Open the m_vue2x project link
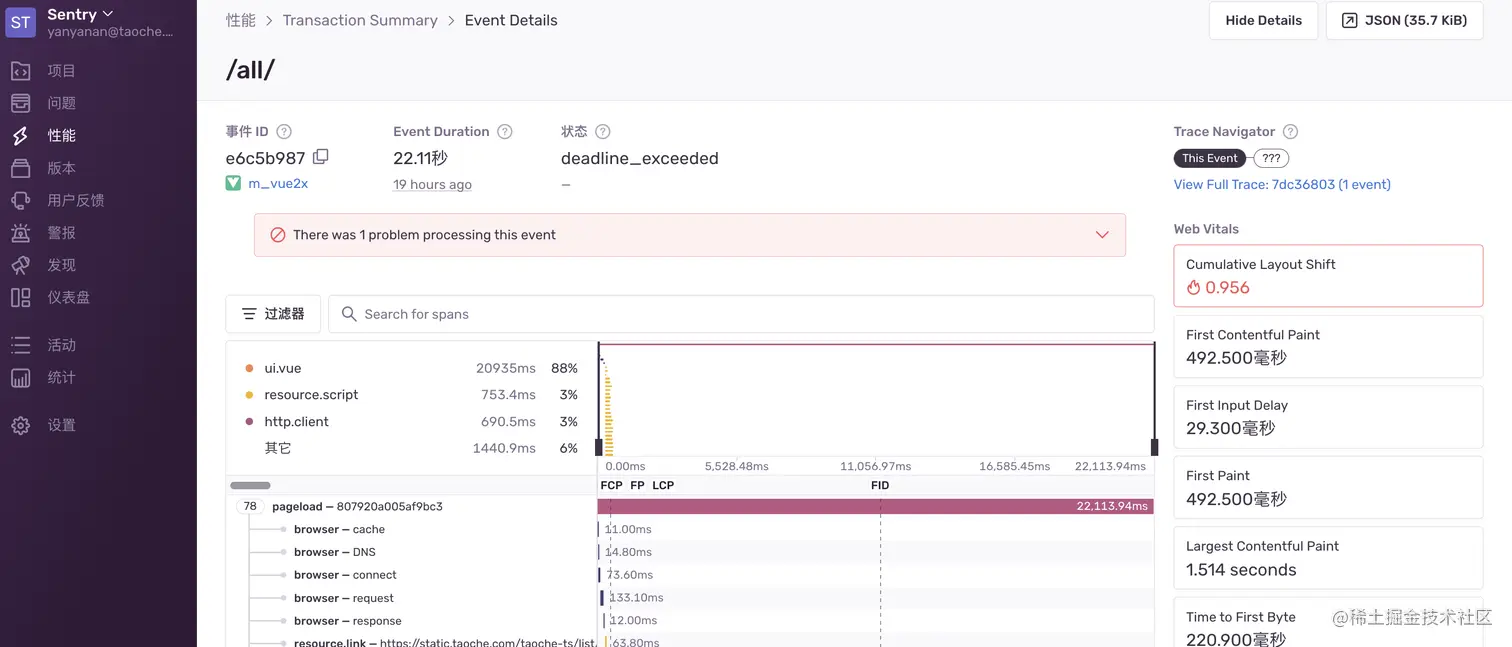 point(278,184)
